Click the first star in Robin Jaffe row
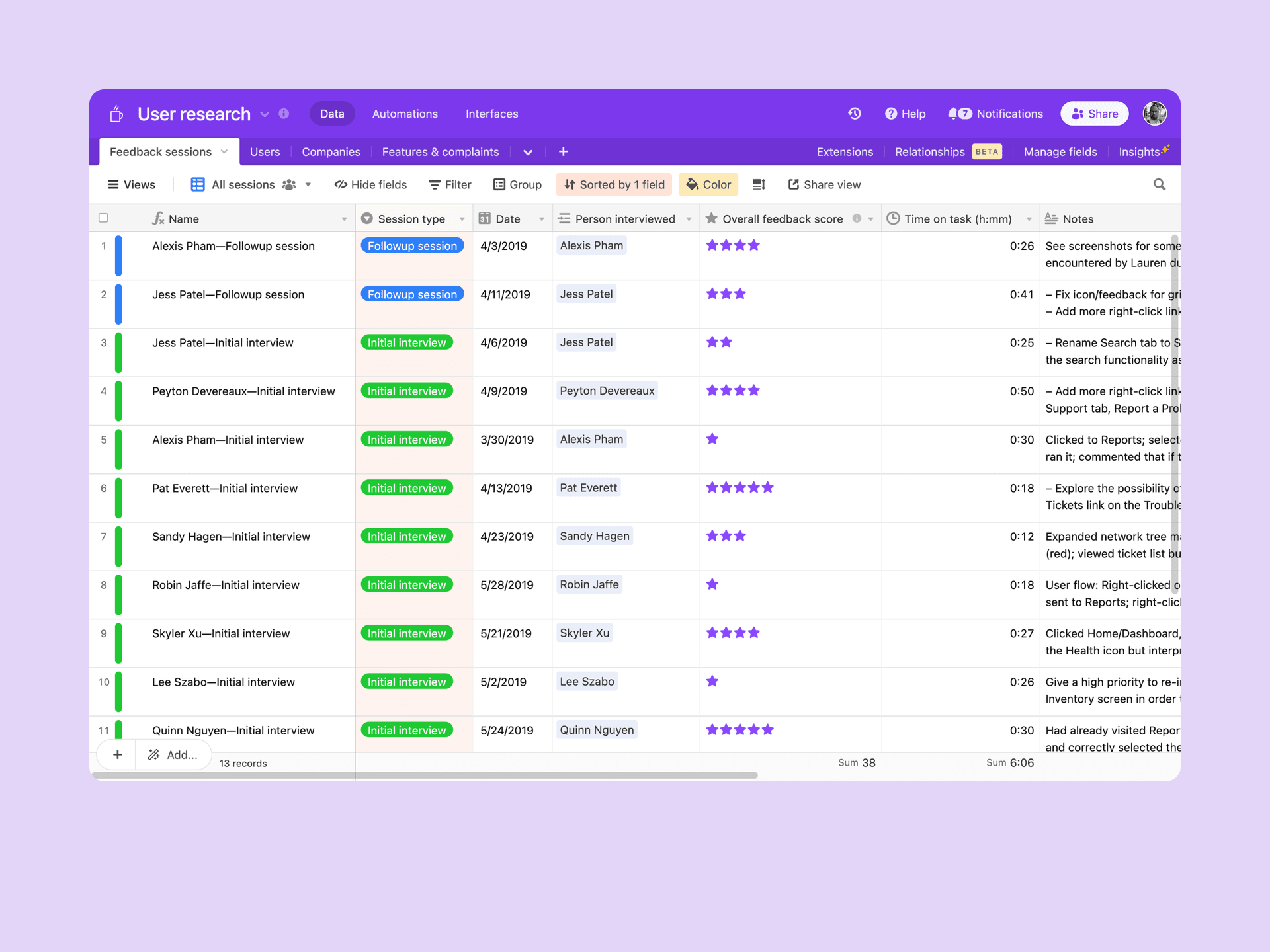1270x952 pixels. click(x=712, y=584)
